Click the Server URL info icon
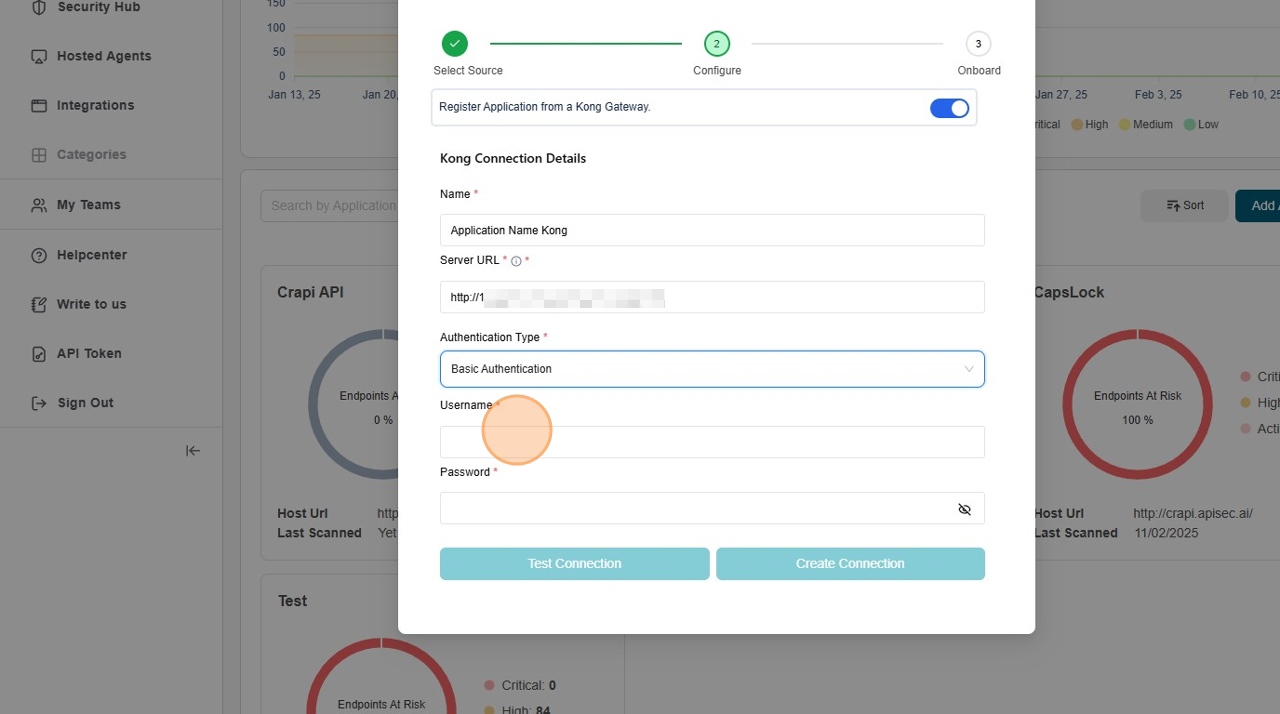The image size is (1280, 714). (x=516, y=261)
